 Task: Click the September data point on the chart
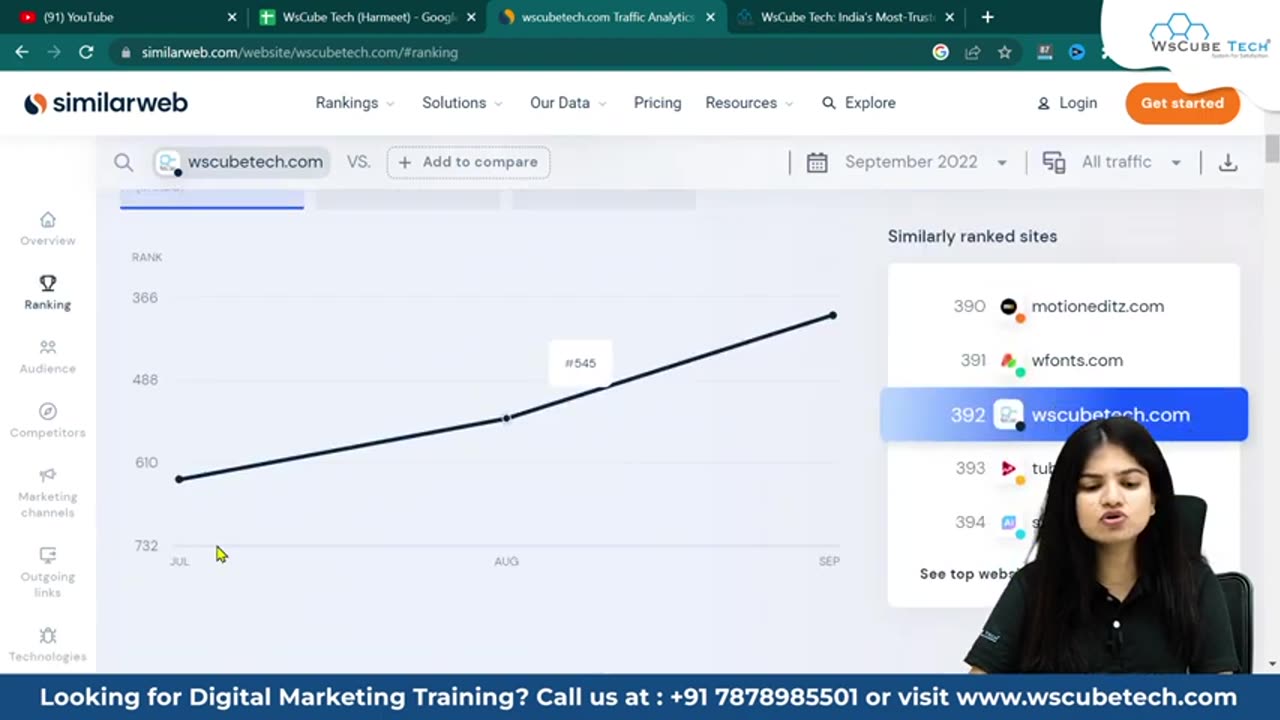(x=833, y=316)
